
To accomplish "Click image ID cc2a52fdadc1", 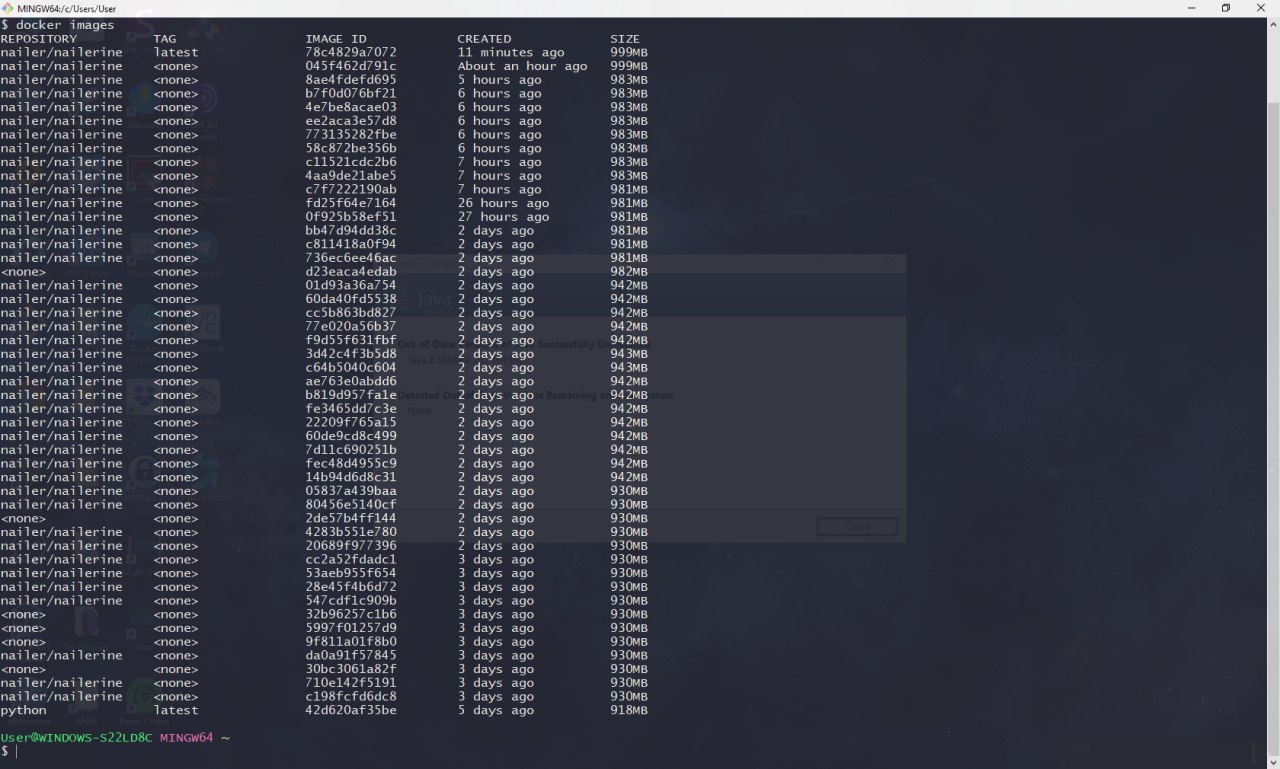I will click(351, 560).
